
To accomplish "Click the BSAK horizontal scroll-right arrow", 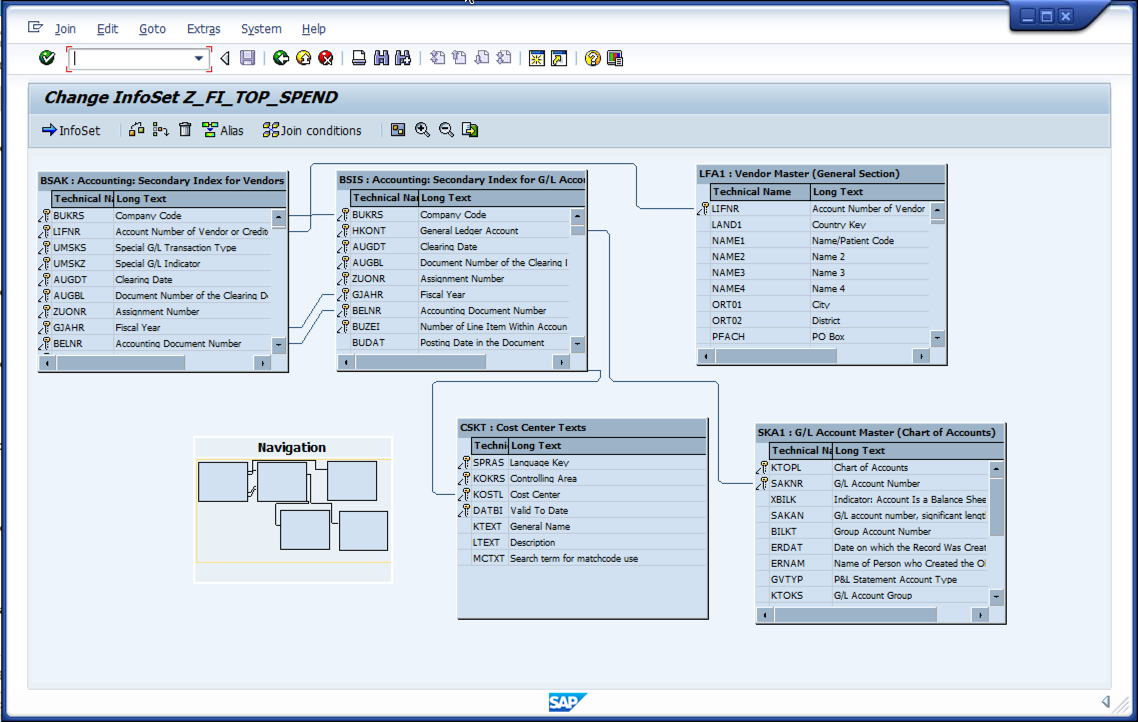I will tap(263, 363).
